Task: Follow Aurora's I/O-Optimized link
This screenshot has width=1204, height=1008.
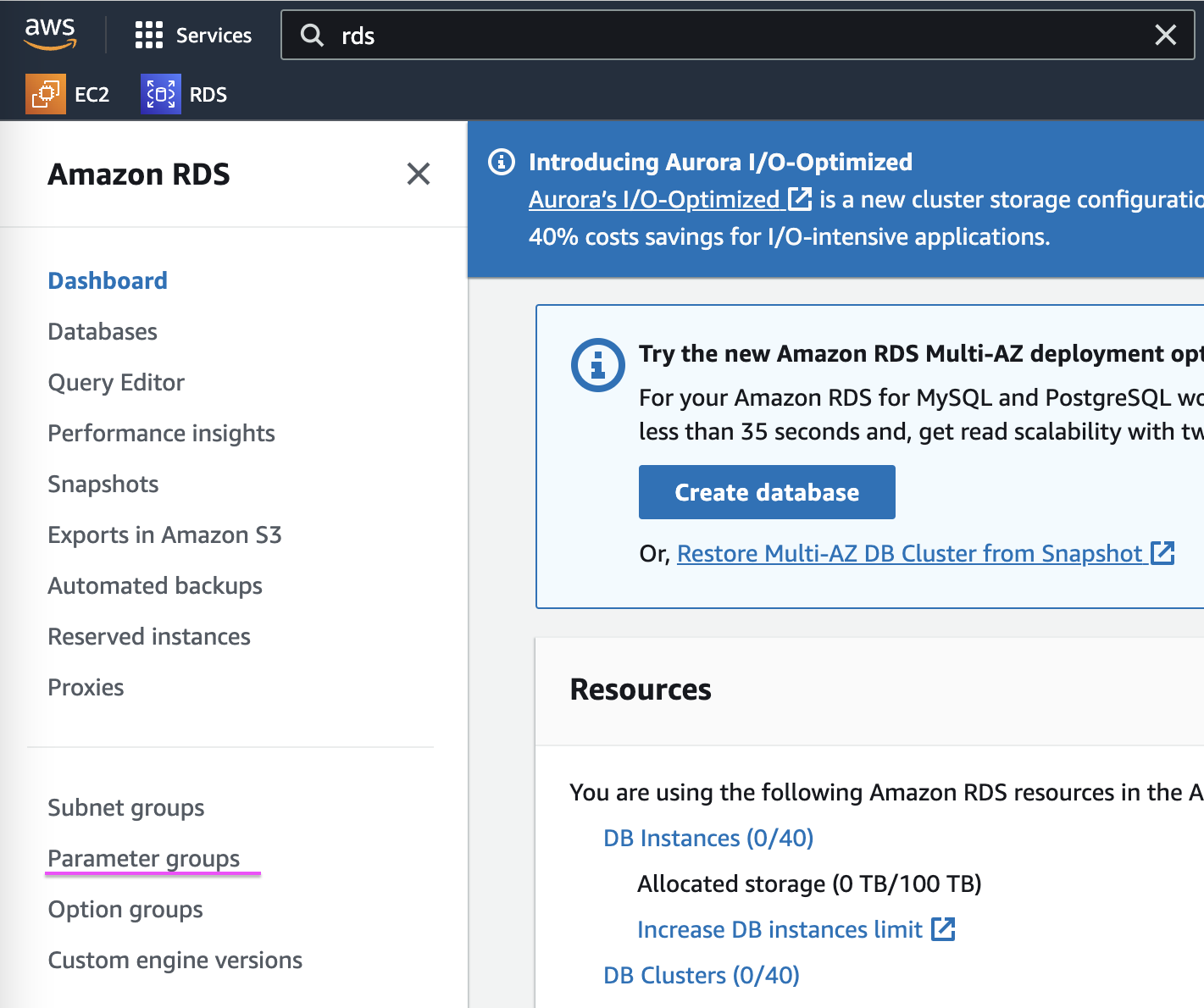Action: click(x=654, y=199)
